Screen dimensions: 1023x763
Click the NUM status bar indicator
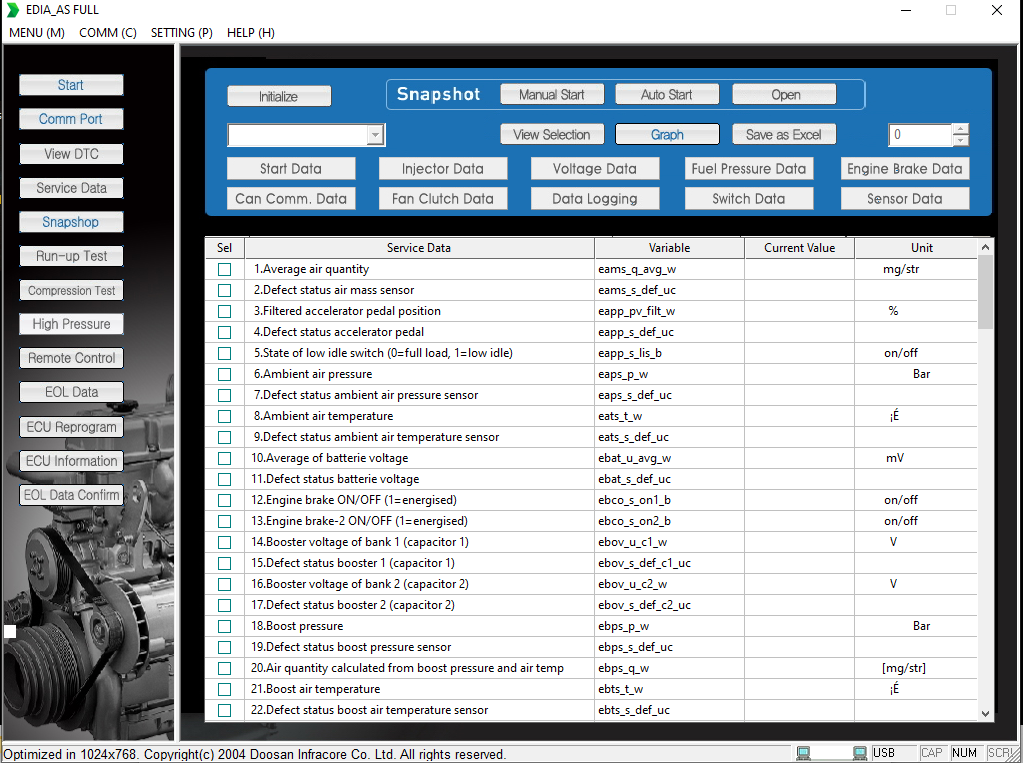click(964, 753)
